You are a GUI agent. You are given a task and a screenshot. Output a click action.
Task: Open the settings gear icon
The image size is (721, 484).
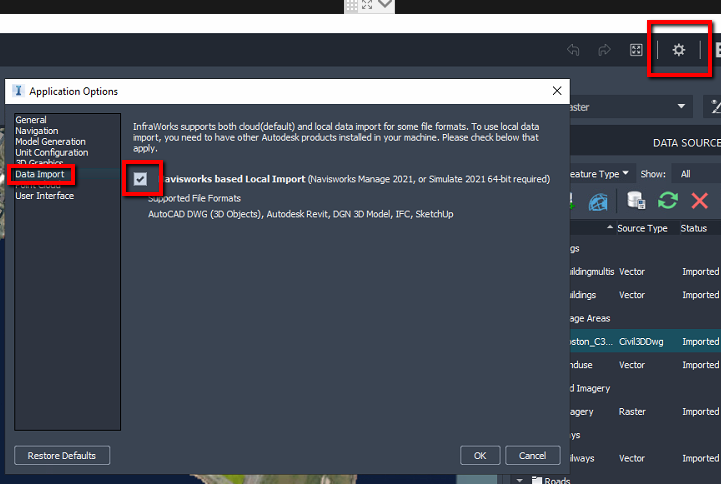tap(679, 50)
